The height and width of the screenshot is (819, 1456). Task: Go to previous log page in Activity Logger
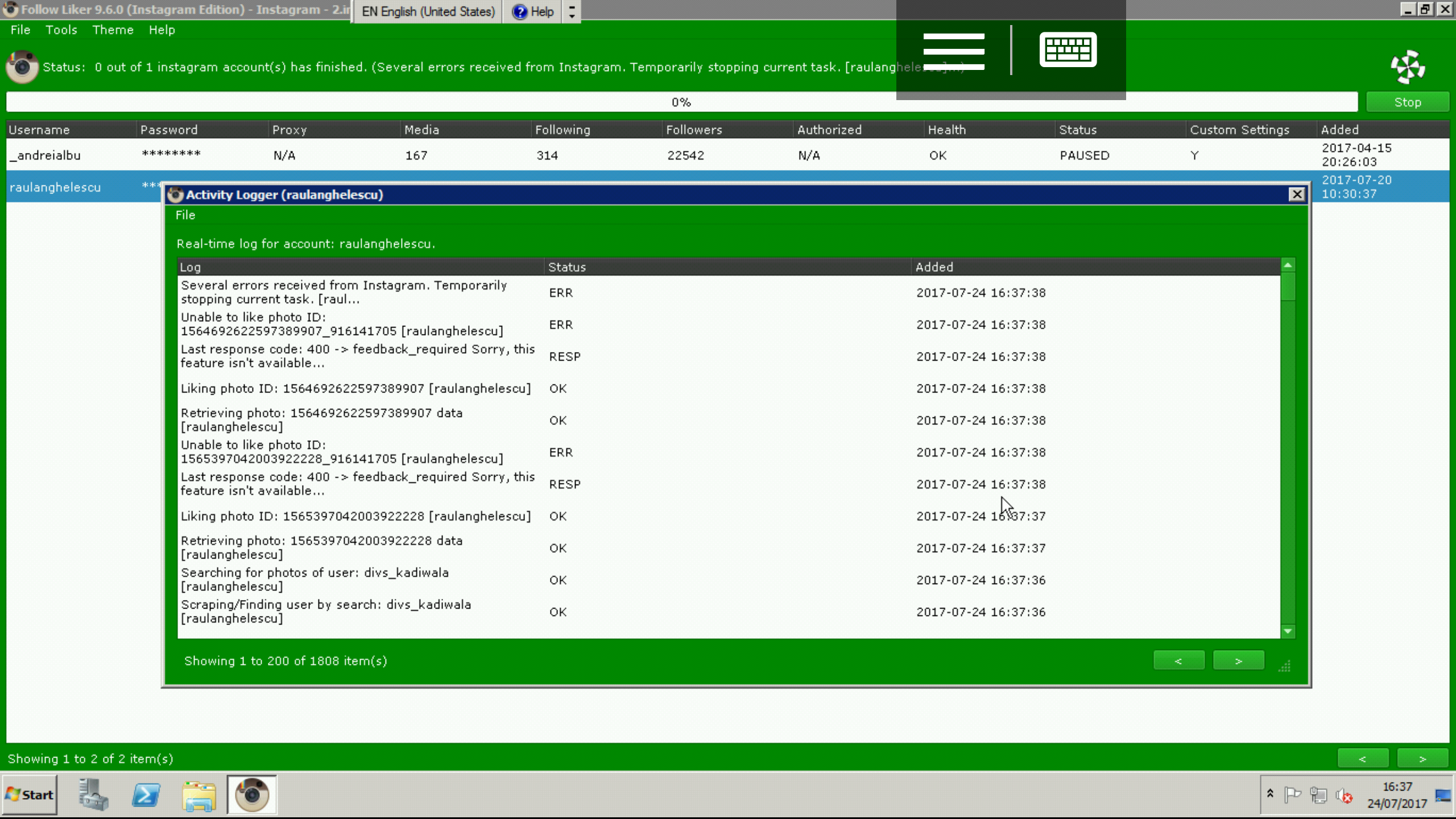pyautogui.click(x=1179, y=660)
